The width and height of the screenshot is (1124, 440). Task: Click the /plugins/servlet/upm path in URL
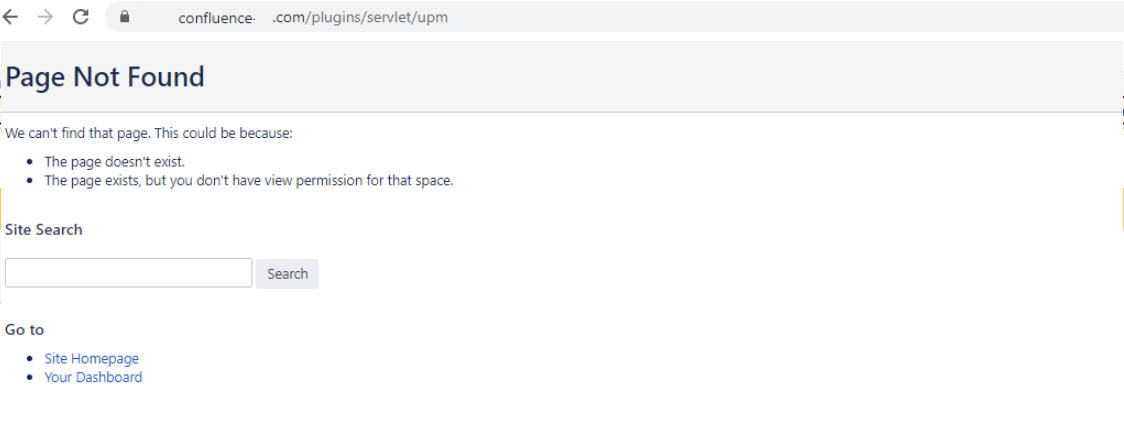[x=377, y=17]
